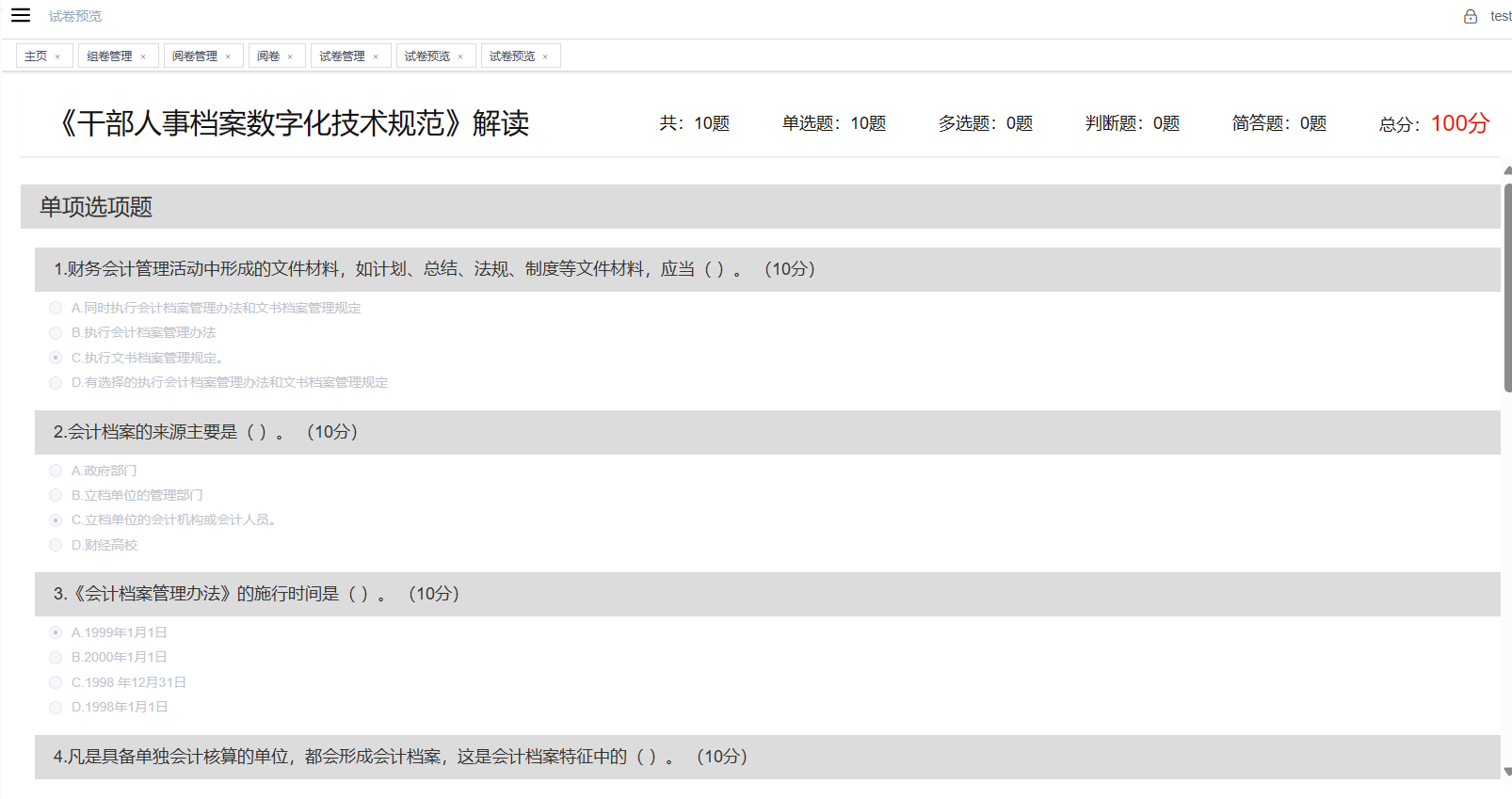Click the 试卷预览 breadcrumb title

75,16
